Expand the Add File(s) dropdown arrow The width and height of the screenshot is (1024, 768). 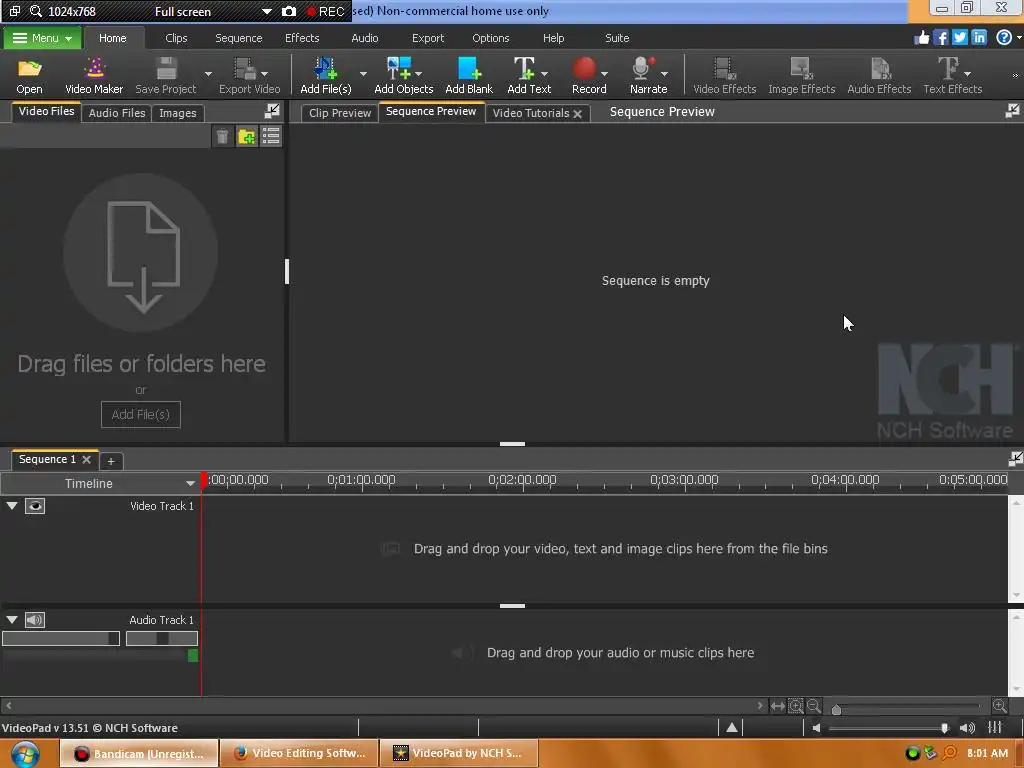pos(363,74)
